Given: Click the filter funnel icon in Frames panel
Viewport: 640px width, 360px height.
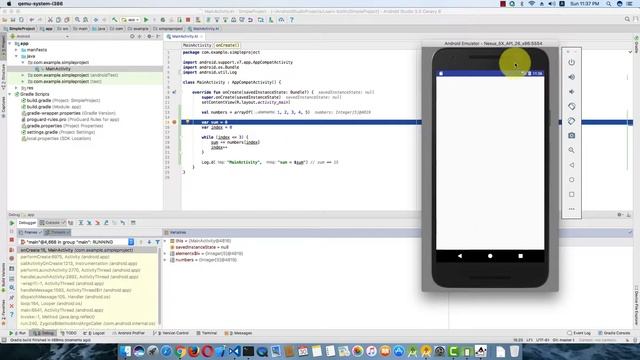Looking at the screenshot, I should point(158,242).
